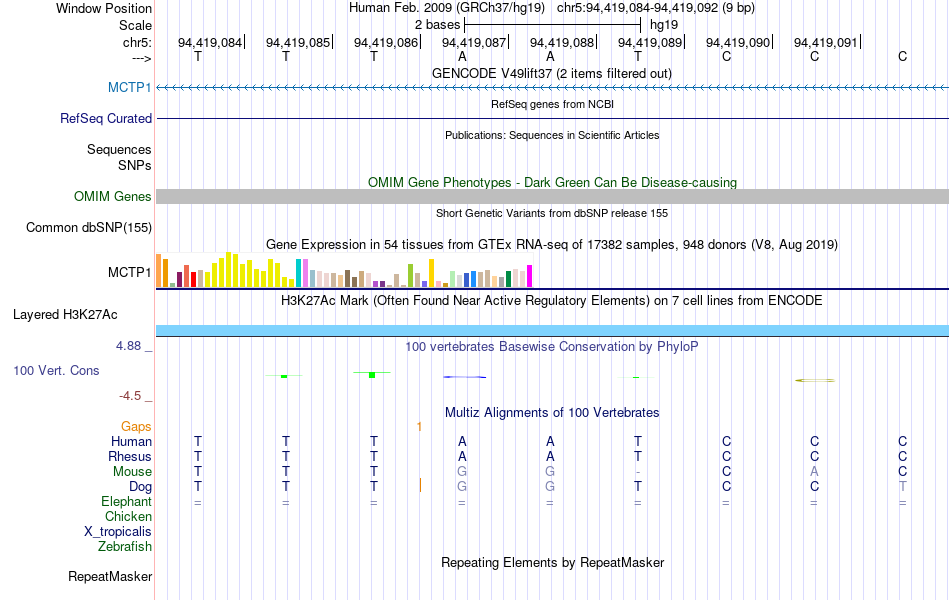Screen dimensions: 950x600
Task: Select the SNPs track label
Action: pyautogui.click(x=135, y=165)
